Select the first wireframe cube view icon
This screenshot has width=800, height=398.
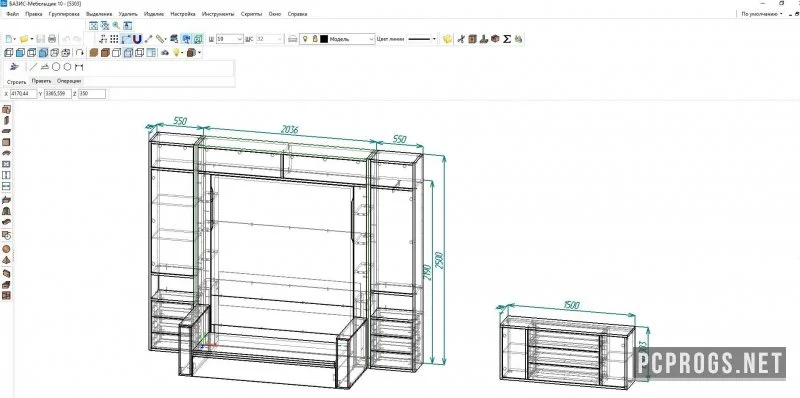click(x=9, y=53)
